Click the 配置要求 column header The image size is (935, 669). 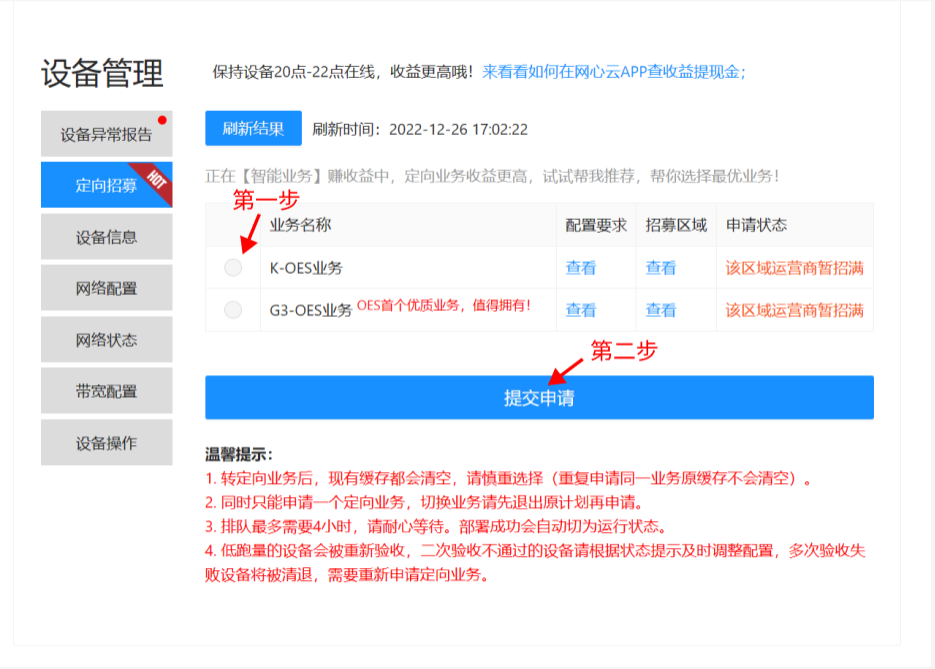[x=596, y=225]
